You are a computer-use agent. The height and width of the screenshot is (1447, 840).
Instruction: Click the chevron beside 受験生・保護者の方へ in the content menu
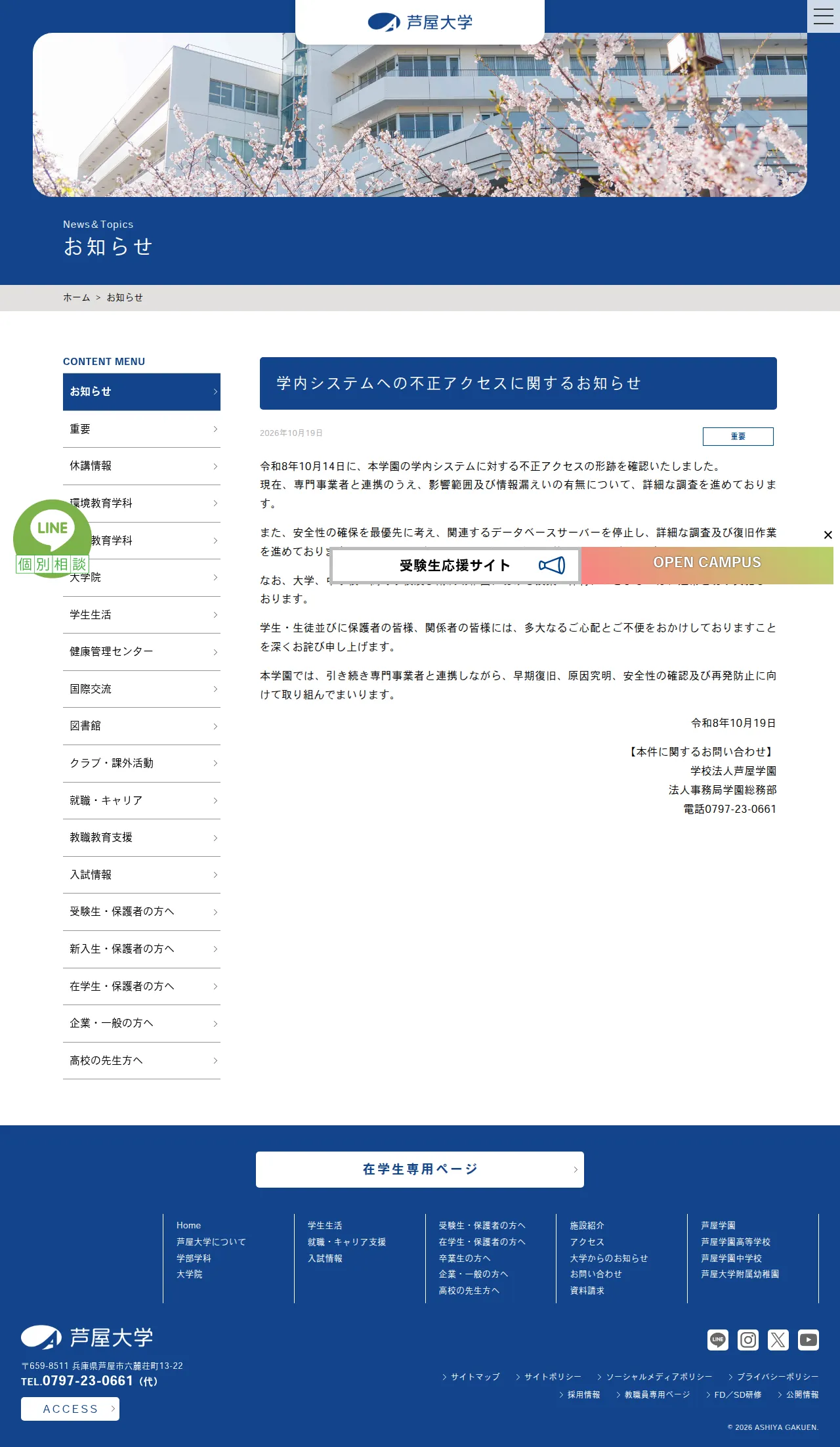coord(215,912)
